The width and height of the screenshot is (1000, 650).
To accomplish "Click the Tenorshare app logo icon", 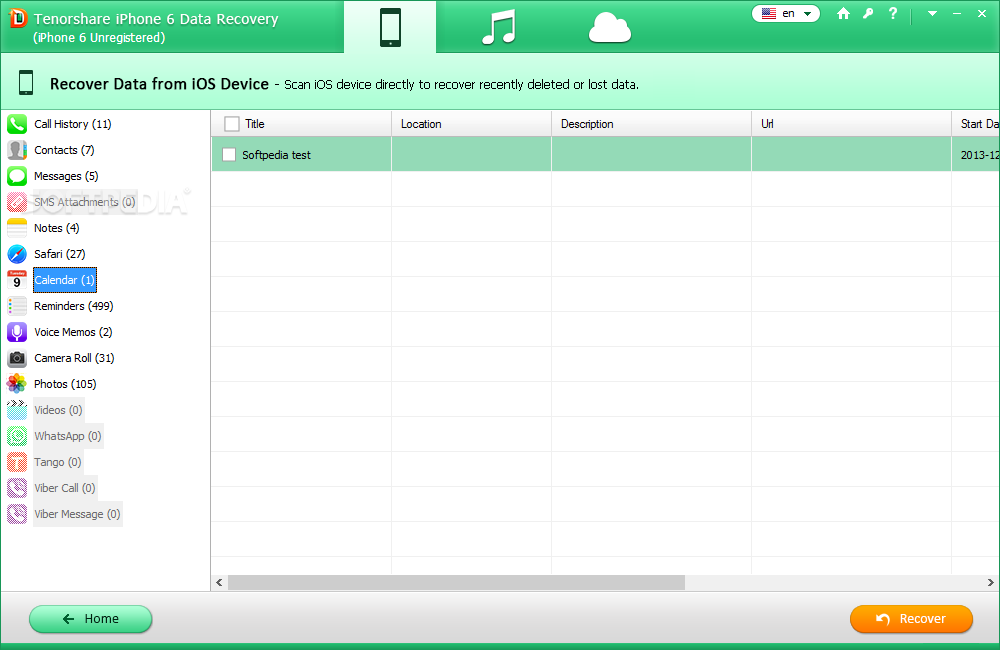I will click(x=18, y=18).
